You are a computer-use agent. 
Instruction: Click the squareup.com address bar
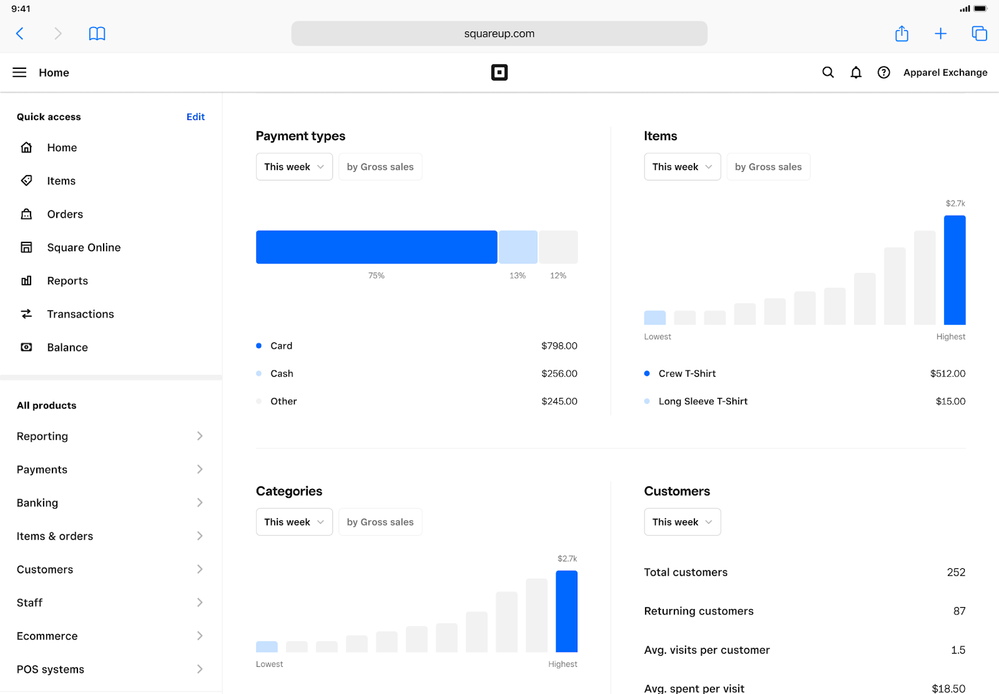click(499, 33)
